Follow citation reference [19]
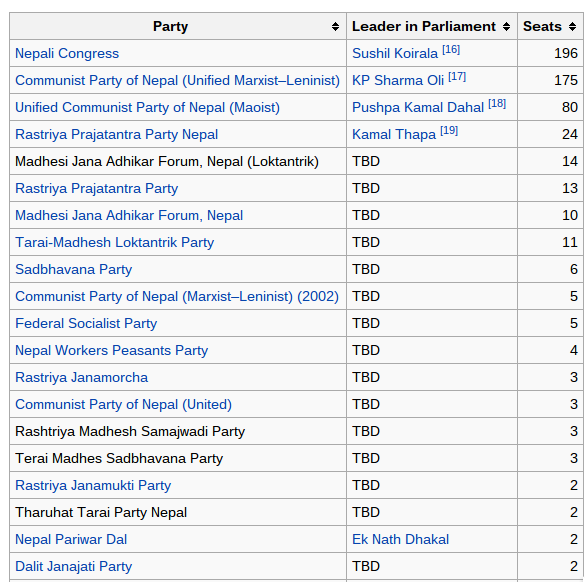The height and width of the screenshot is (582, 585). pyautogui.click(x=449, y=131)
